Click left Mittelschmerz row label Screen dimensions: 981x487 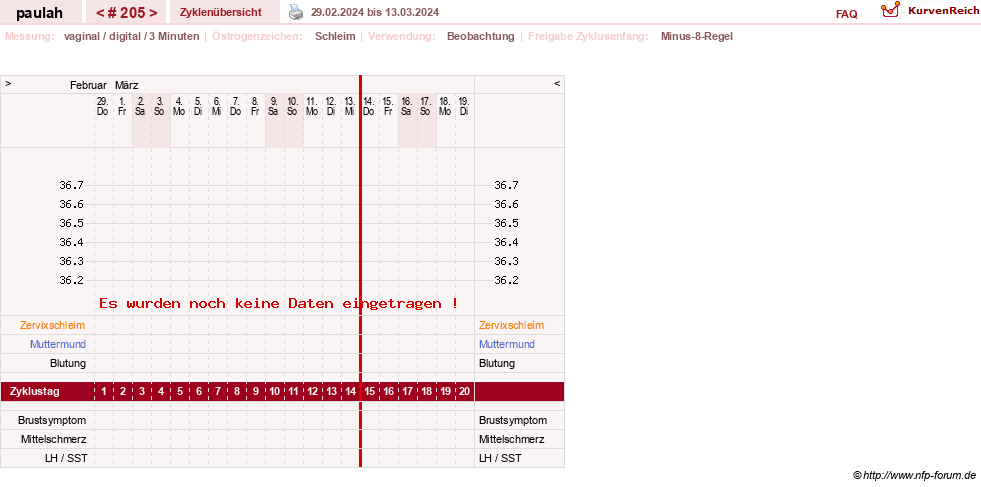53,439
